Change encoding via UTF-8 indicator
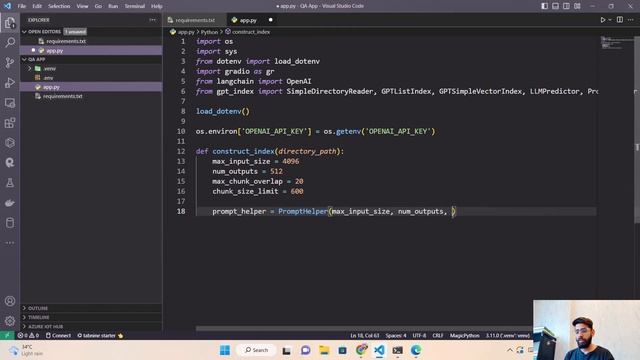The image size is (640, 360). 419,336
